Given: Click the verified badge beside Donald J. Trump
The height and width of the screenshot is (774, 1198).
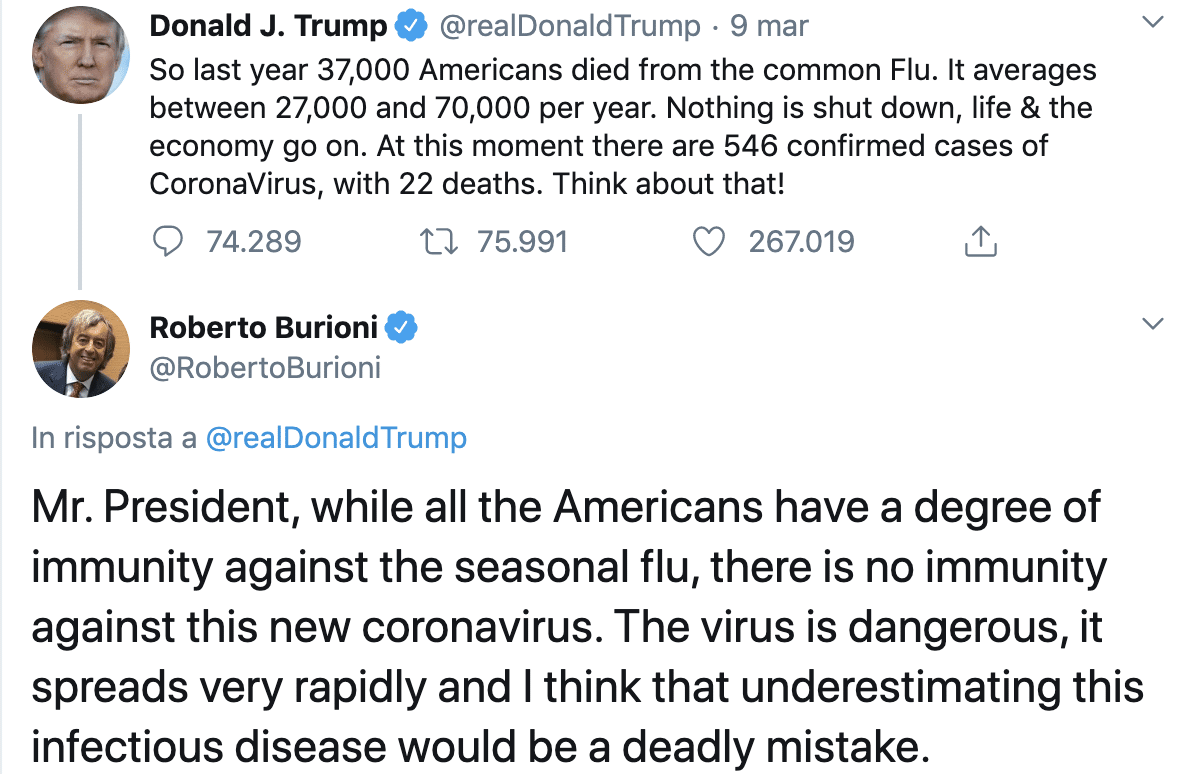Looking at the screenshot, I should (410, 26).
